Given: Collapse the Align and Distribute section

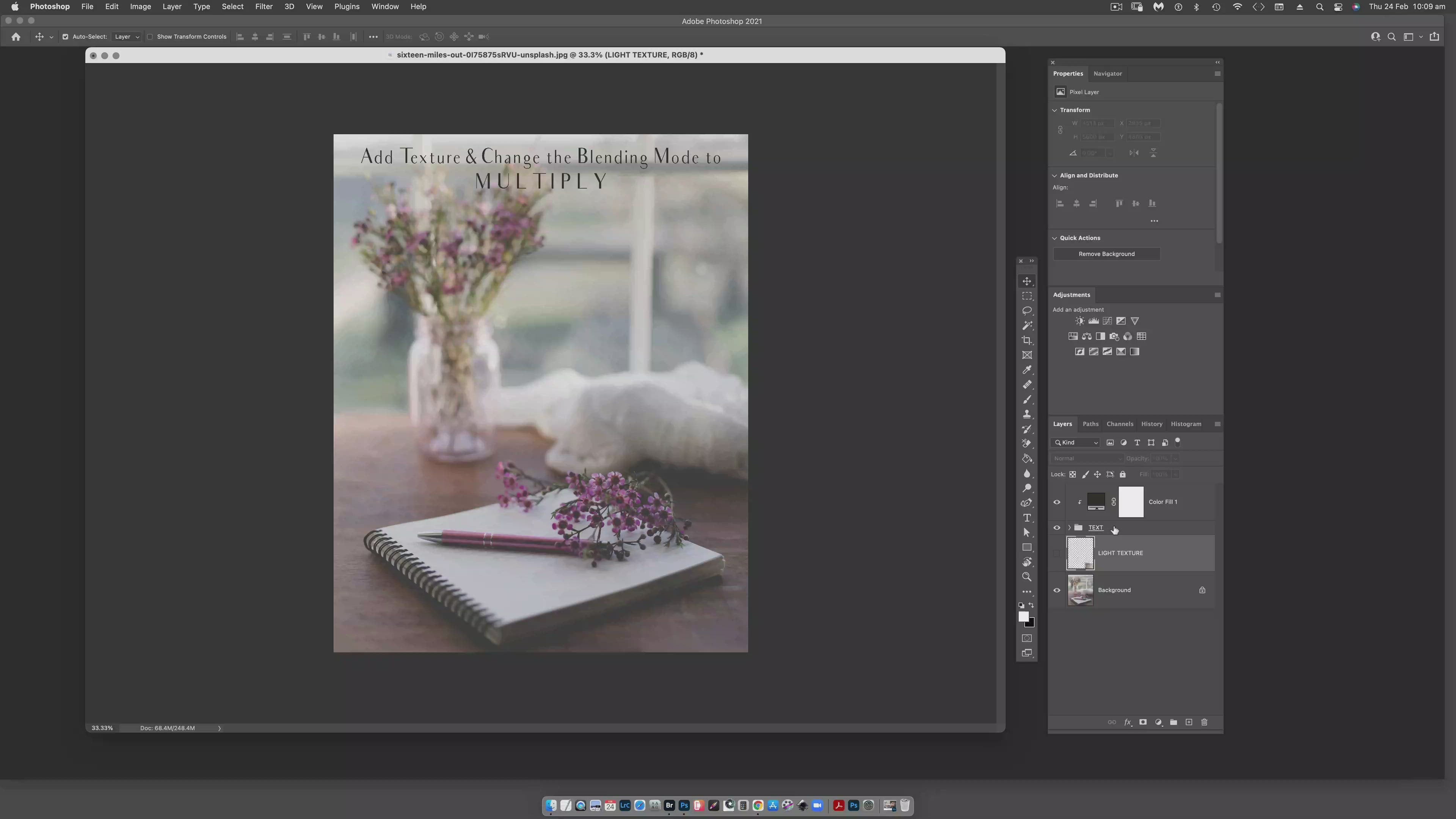Looking at the screenshot, I should pyautogui.click(x=1055, y=175).
